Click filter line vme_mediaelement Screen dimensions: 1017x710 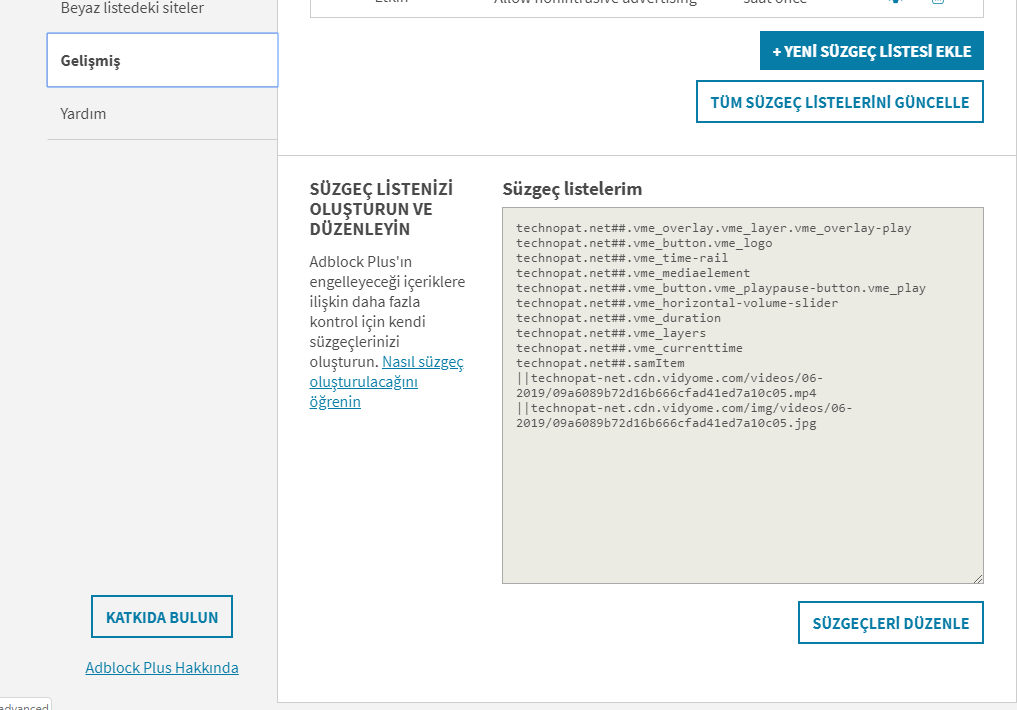pos(633,273)
